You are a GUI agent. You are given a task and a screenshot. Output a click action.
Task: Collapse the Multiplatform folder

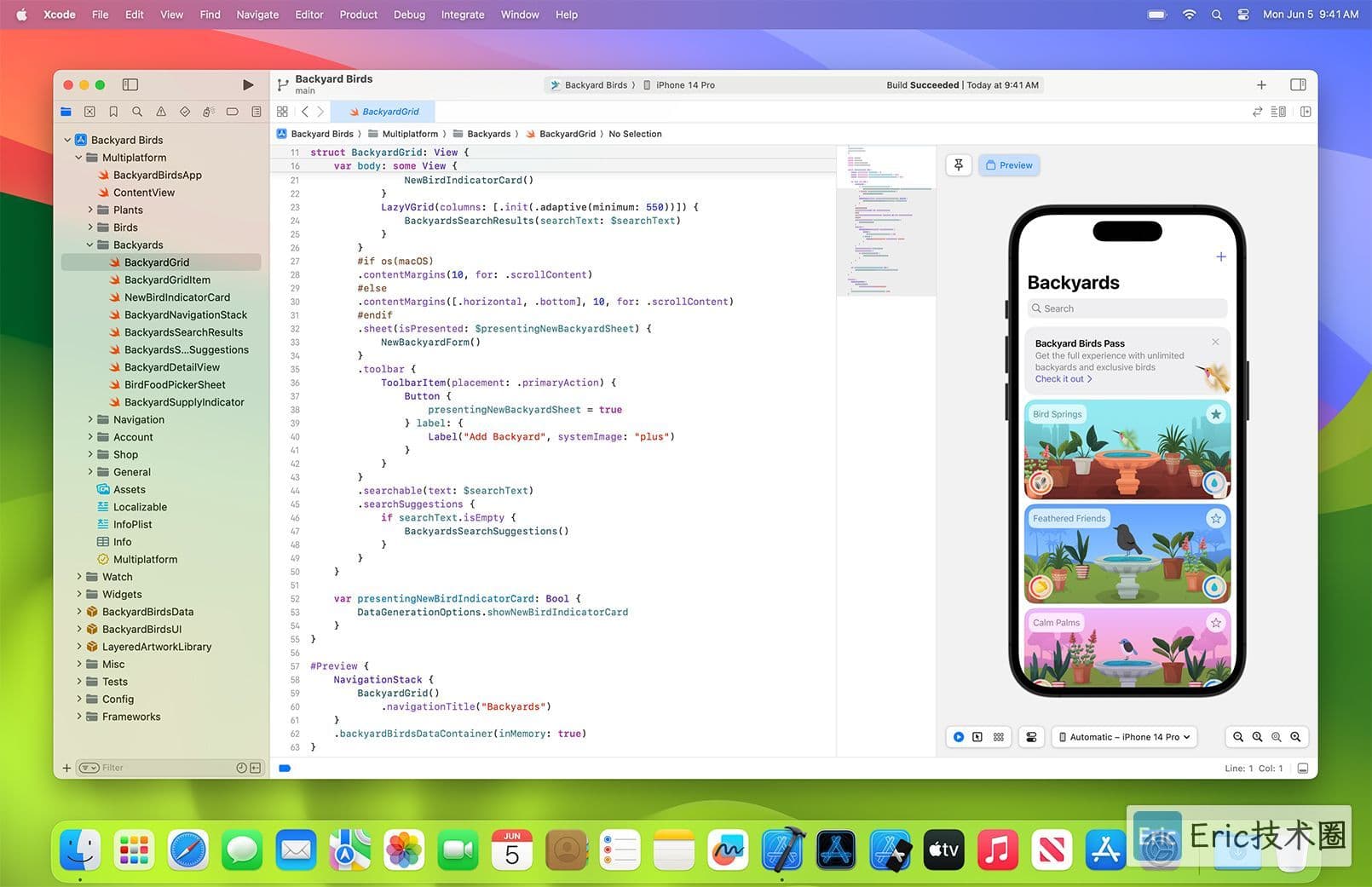tap(79, 158)
